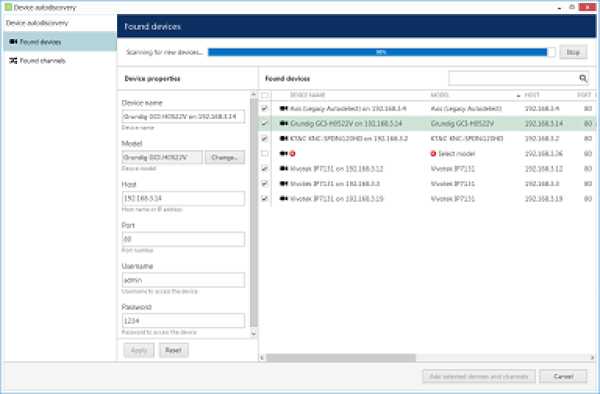Edit the Port field

pyautogui.click(x=183, y=239)
